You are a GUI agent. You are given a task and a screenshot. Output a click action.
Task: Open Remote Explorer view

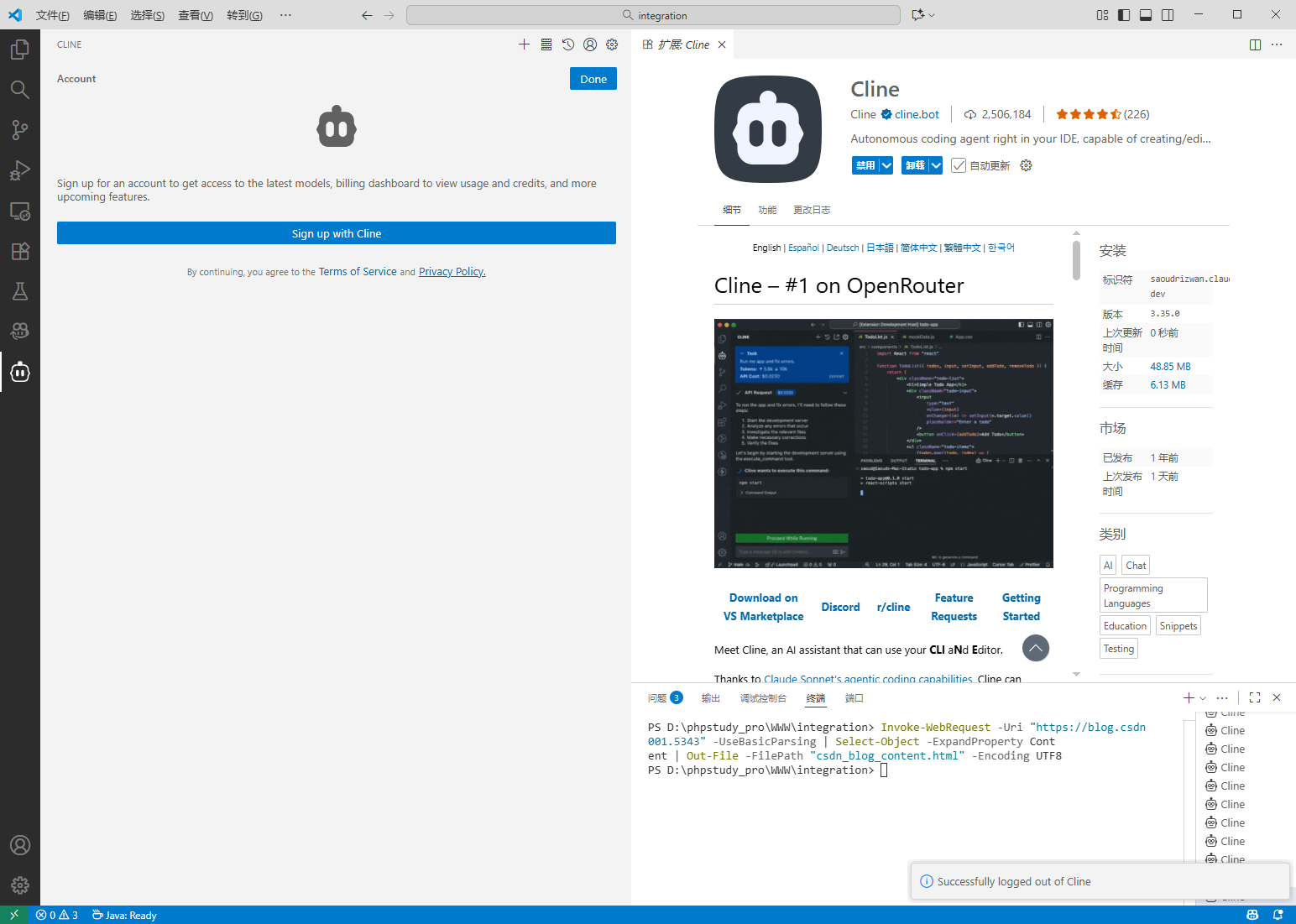[x=20, y=211]
